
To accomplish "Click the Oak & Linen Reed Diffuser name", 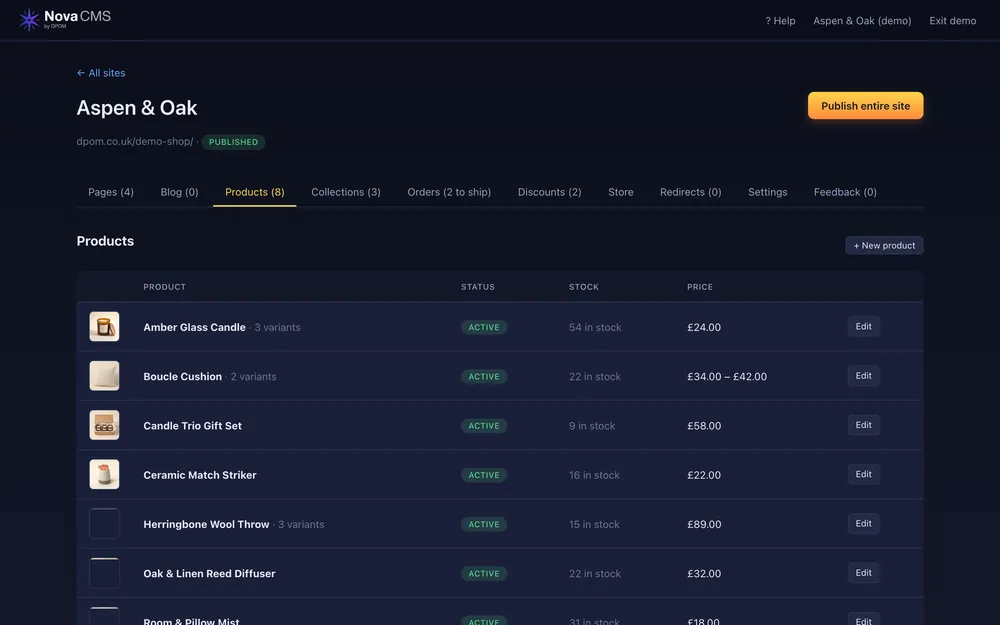I will tap(209, 573).
